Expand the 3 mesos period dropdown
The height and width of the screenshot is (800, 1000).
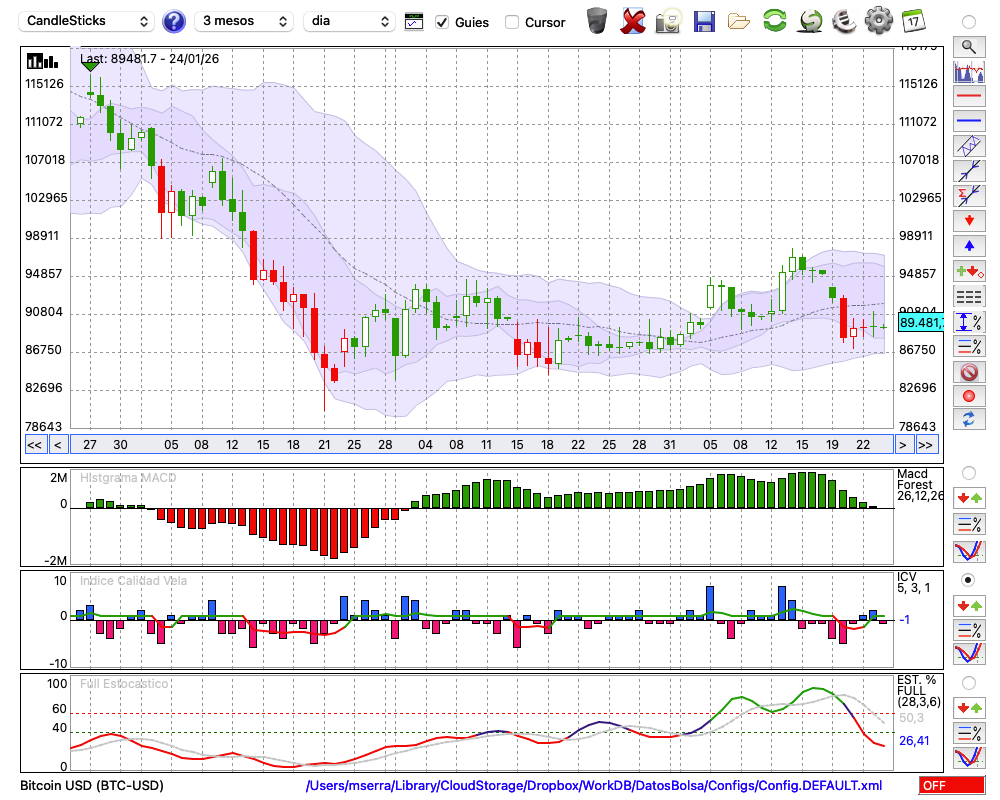tap(243, 21)
